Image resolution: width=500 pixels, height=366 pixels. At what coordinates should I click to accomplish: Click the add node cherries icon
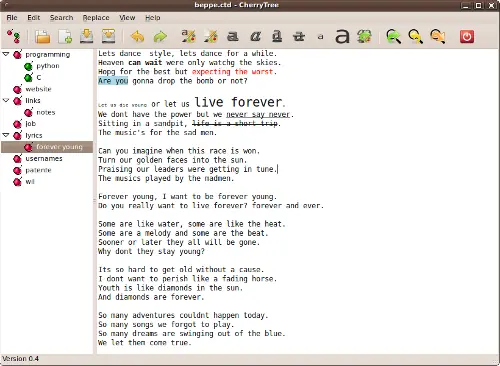click(13, 36)
